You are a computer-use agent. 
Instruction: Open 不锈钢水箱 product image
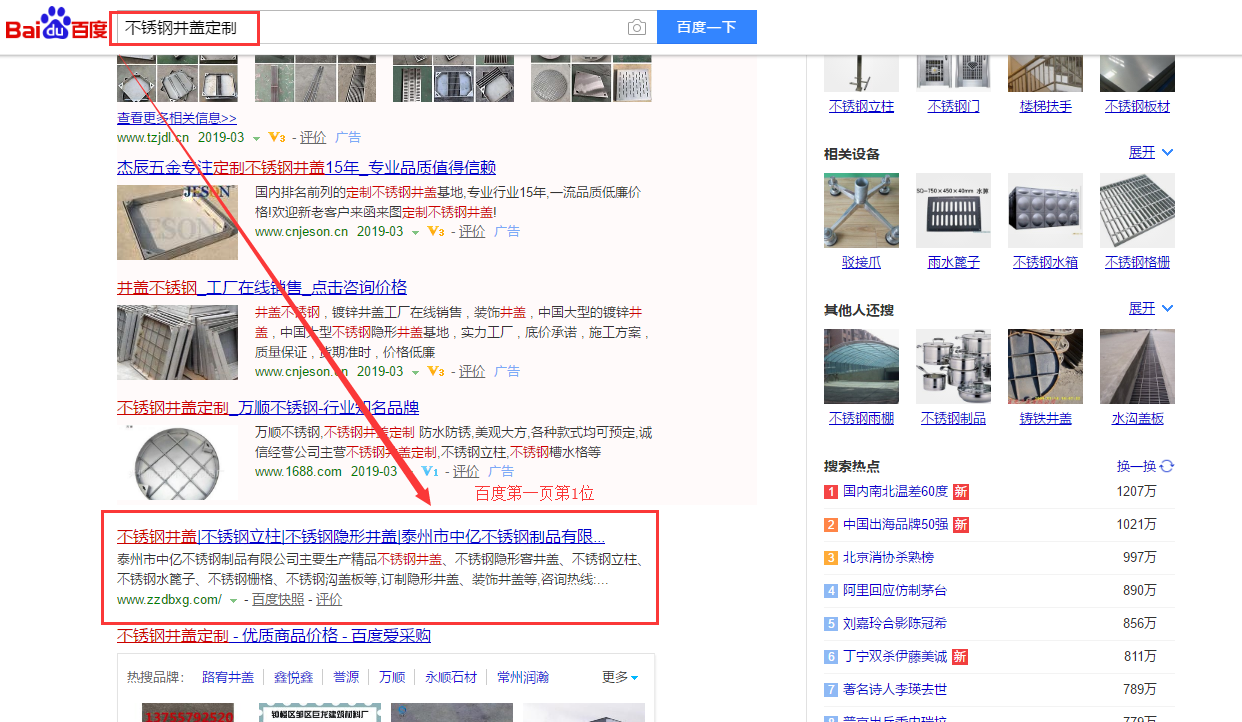(1045, 210)
